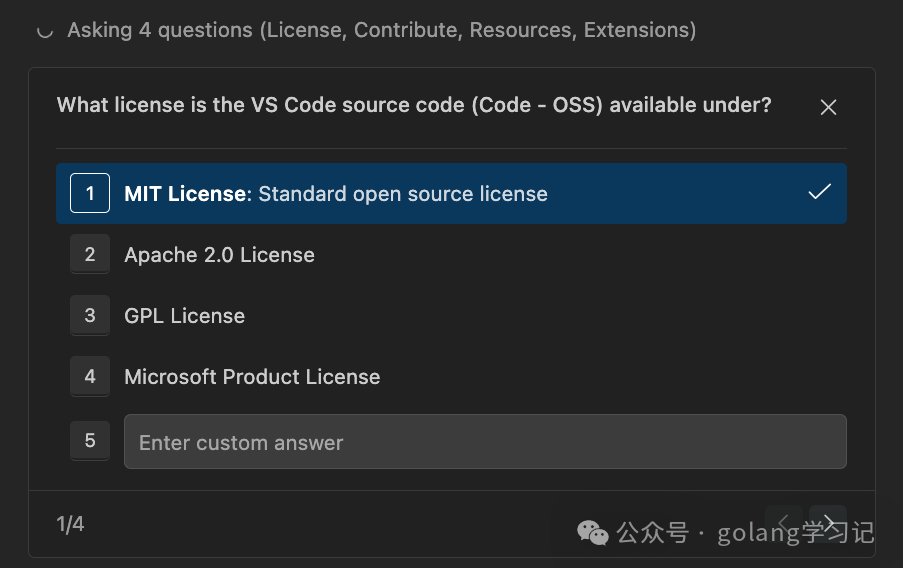Image resolution: width=903 pixels, height=568 pixels.
Task: Click the number 4 badge
Action: point(90,377)
